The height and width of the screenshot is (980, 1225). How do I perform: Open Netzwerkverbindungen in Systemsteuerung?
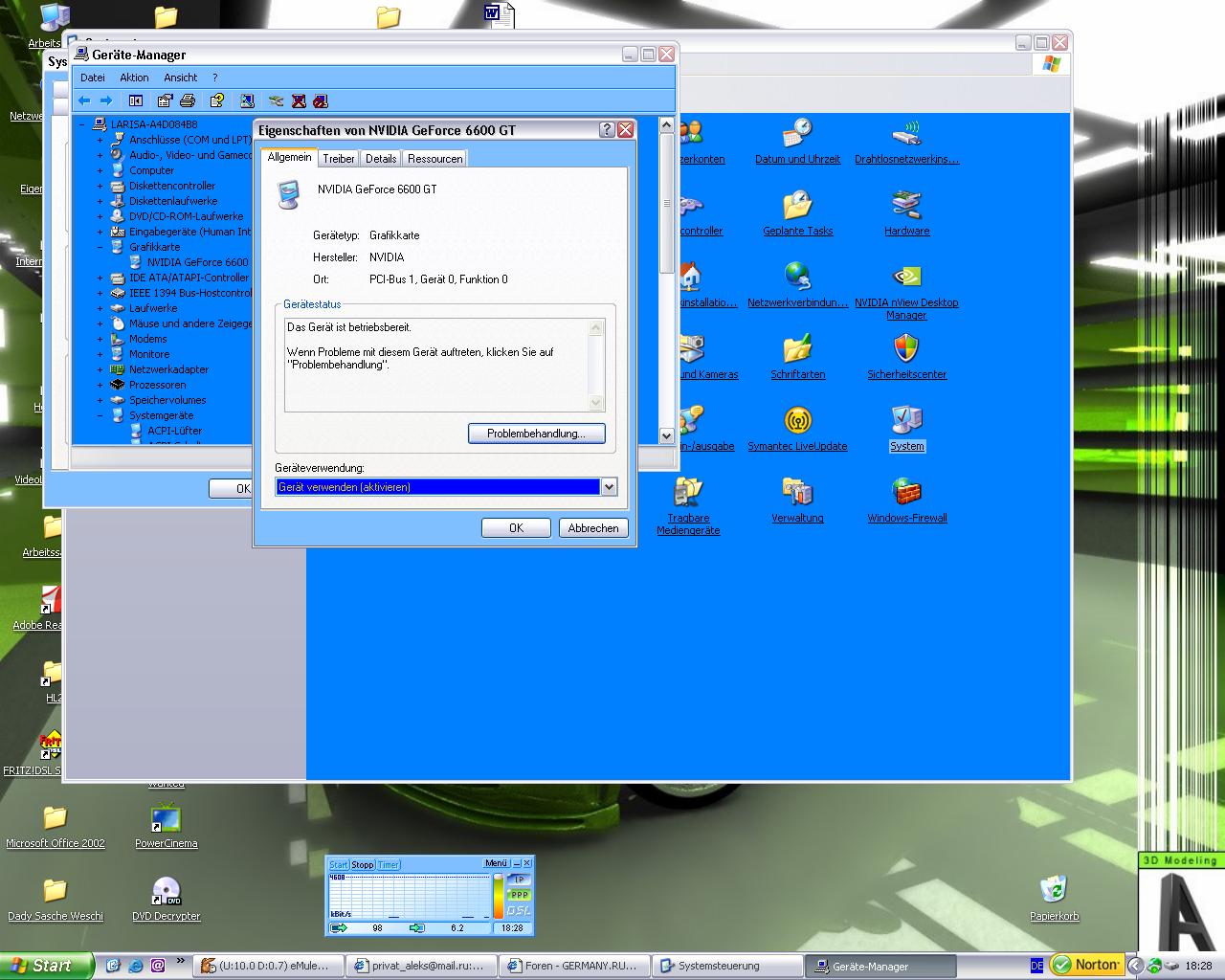(x=797, y=285)
